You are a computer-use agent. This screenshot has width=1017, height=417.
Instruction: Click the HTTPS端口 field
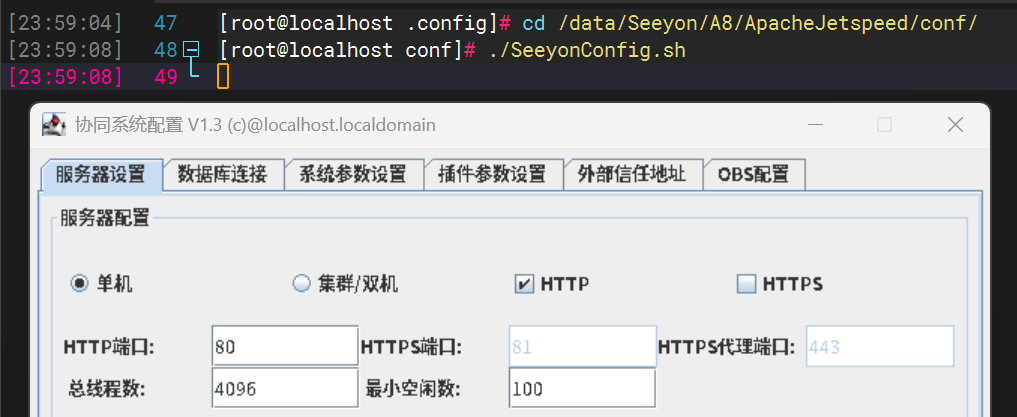pyautogui.click(x=582, y=347)
